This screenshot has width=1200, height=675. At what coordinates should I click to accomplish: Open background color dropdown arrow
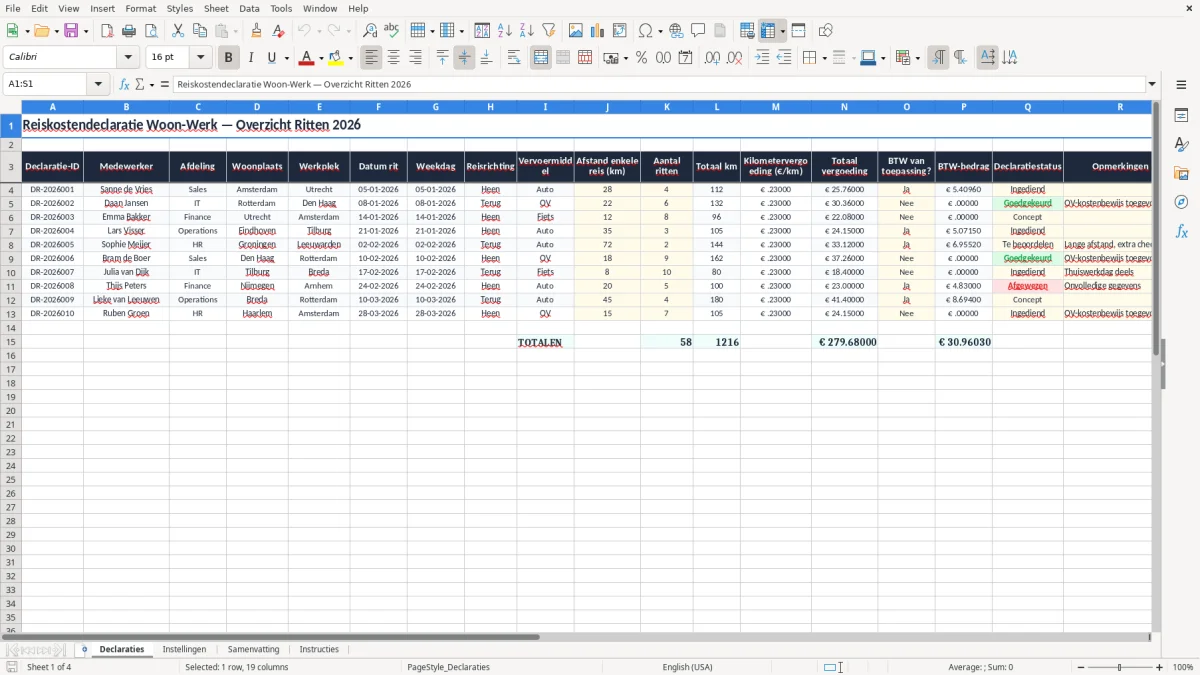[x=350, y=58]
